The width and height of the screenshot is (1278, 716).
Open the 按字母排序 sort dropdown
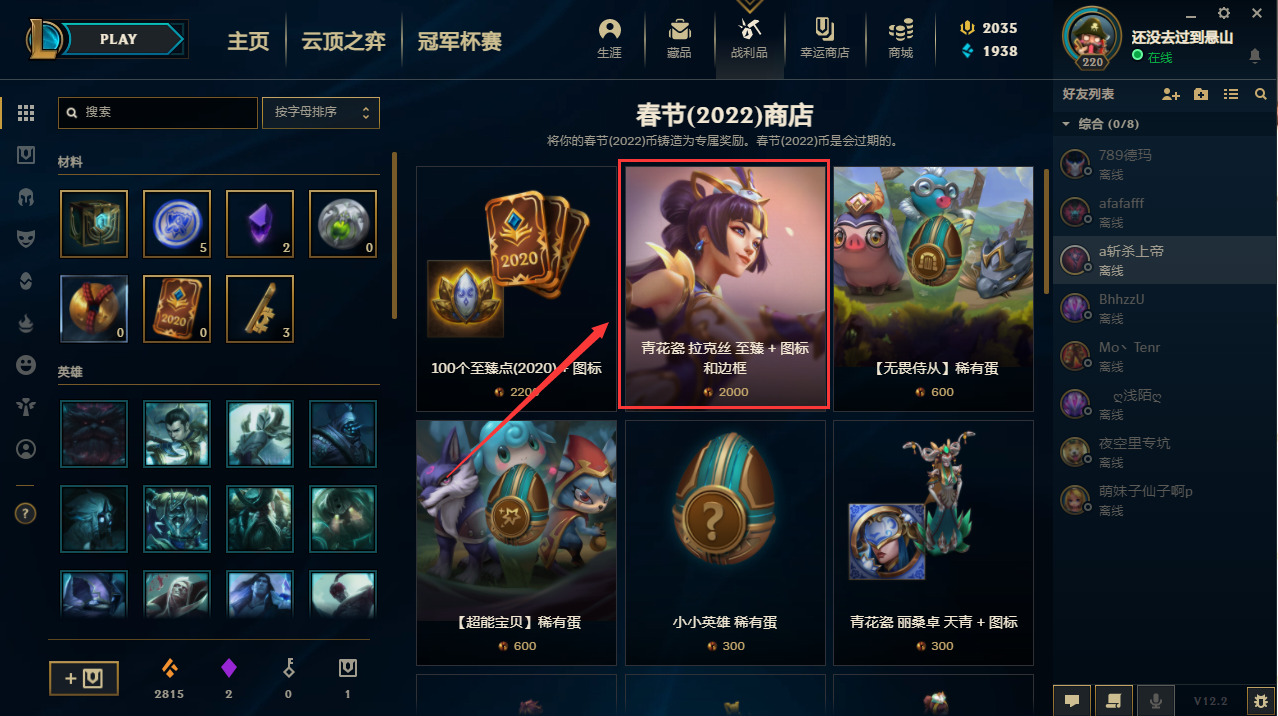pos(321,112)
